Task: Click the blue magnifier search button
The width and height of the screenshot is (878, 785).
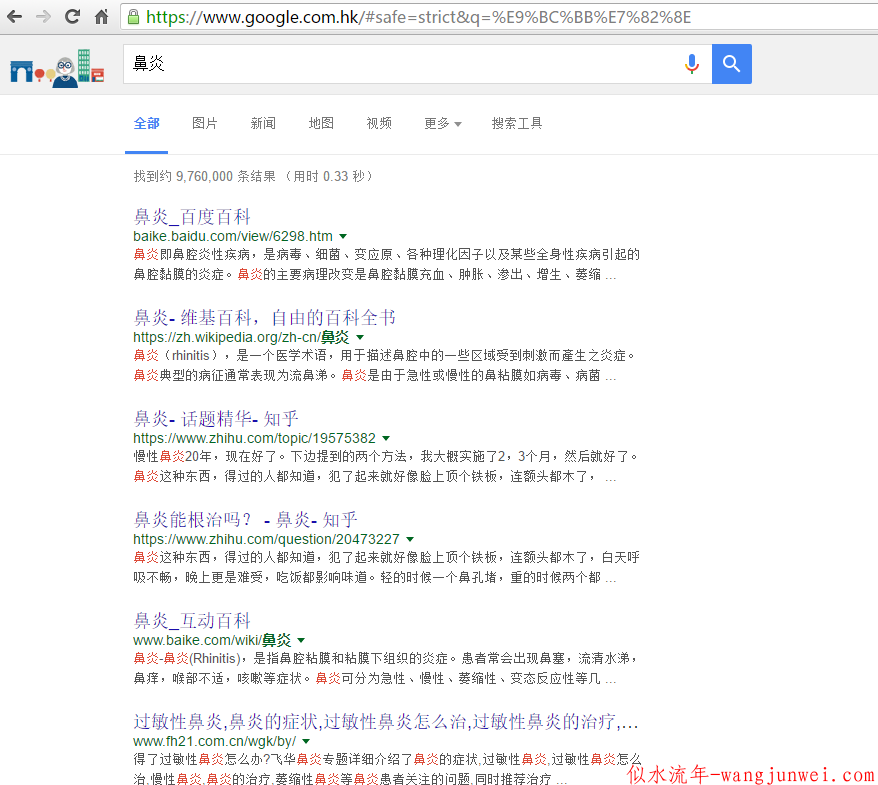Action: [x=731, y=64]
